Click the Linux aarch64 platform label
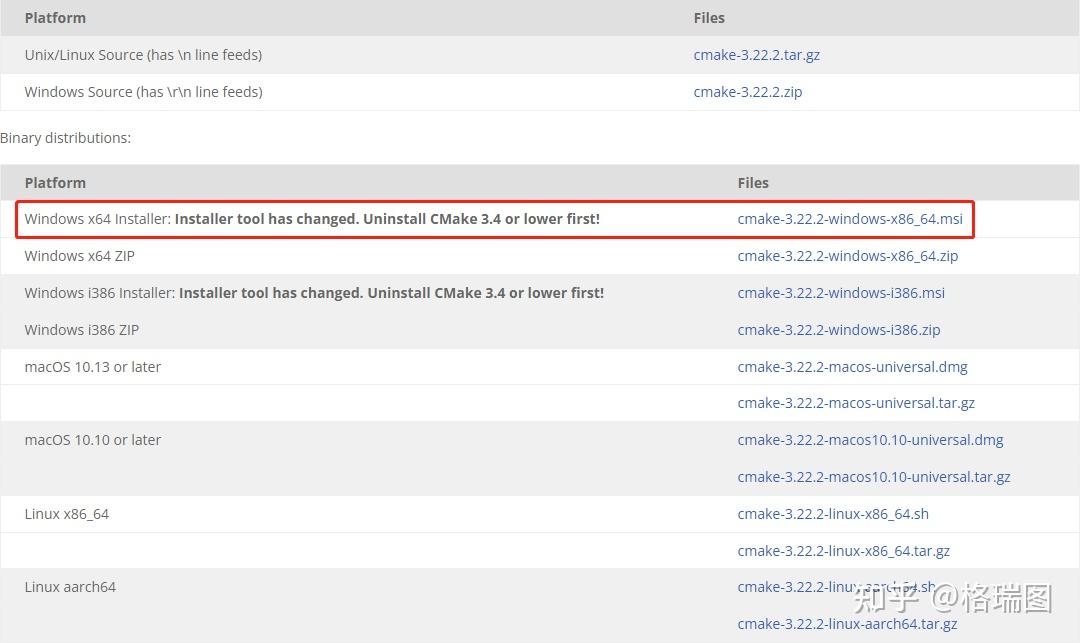 click(70, 587)
